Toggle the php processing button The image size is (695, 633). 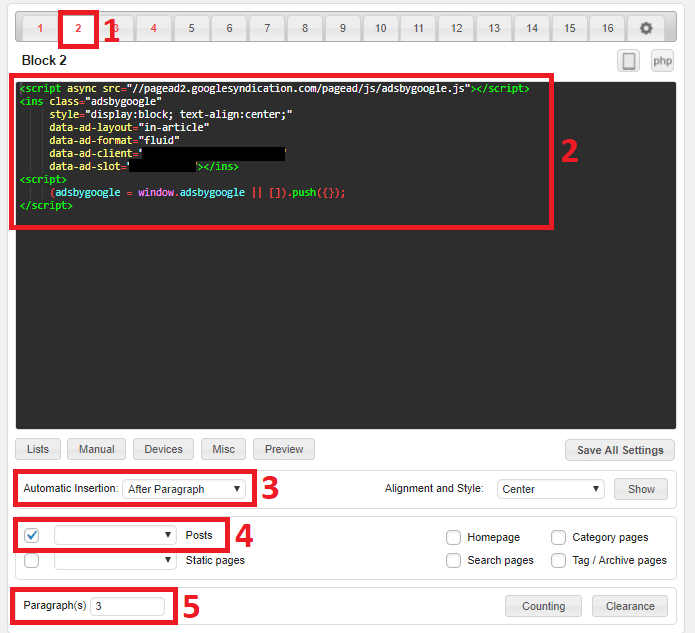point(662,61)
